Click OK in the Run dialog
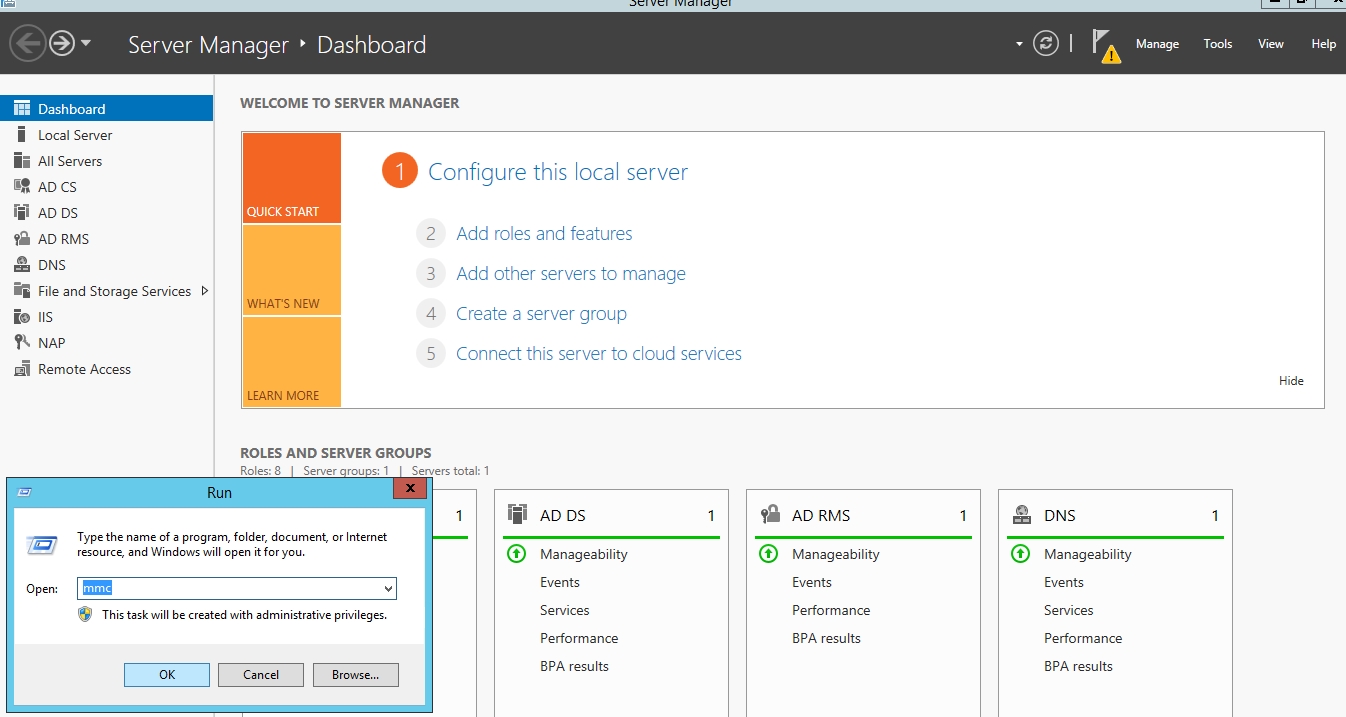Viewport: 1346px width, 717px height. pyautogui.click(x=167, y=675)
